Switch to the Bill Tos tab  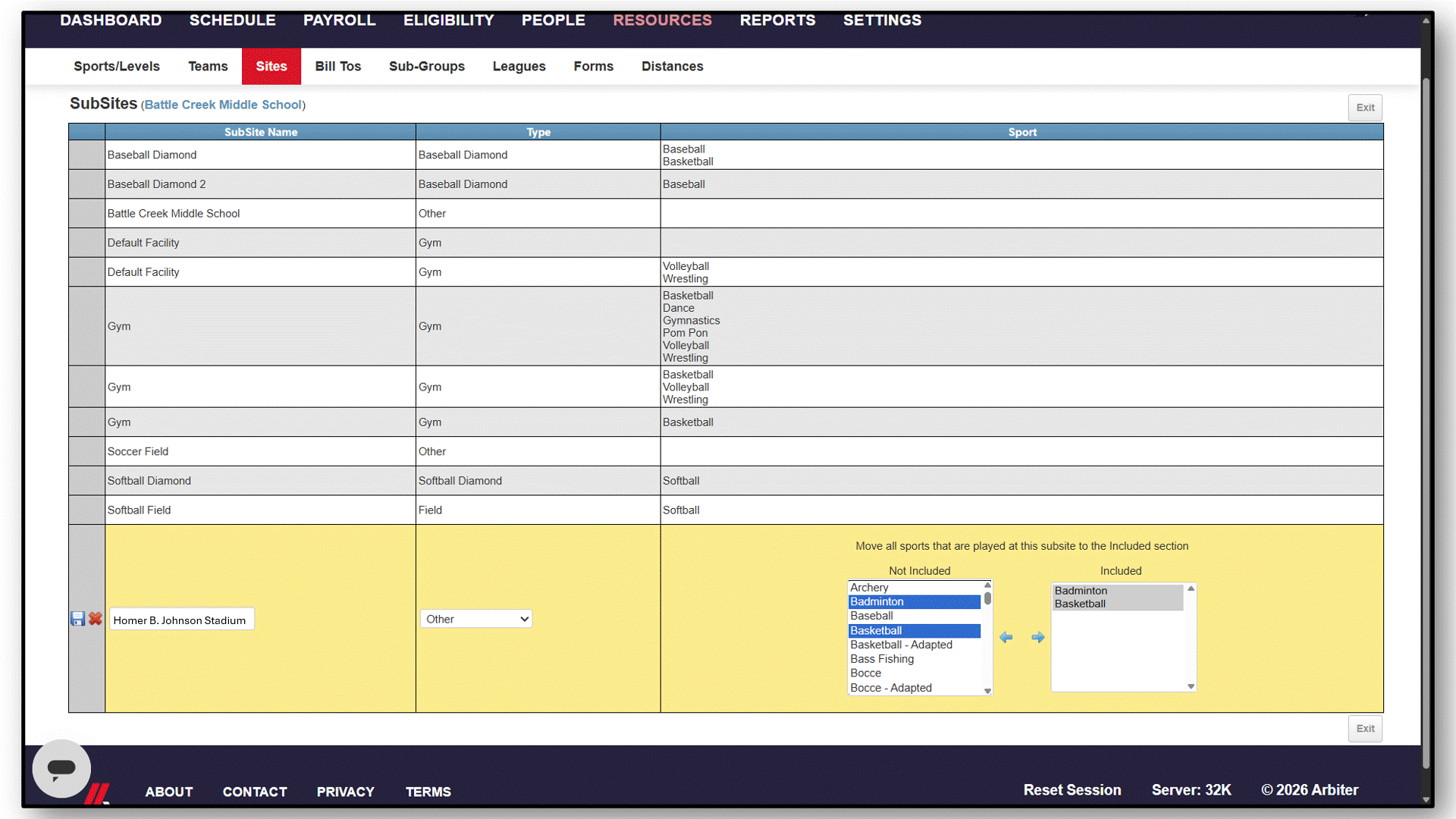point(338,66)
